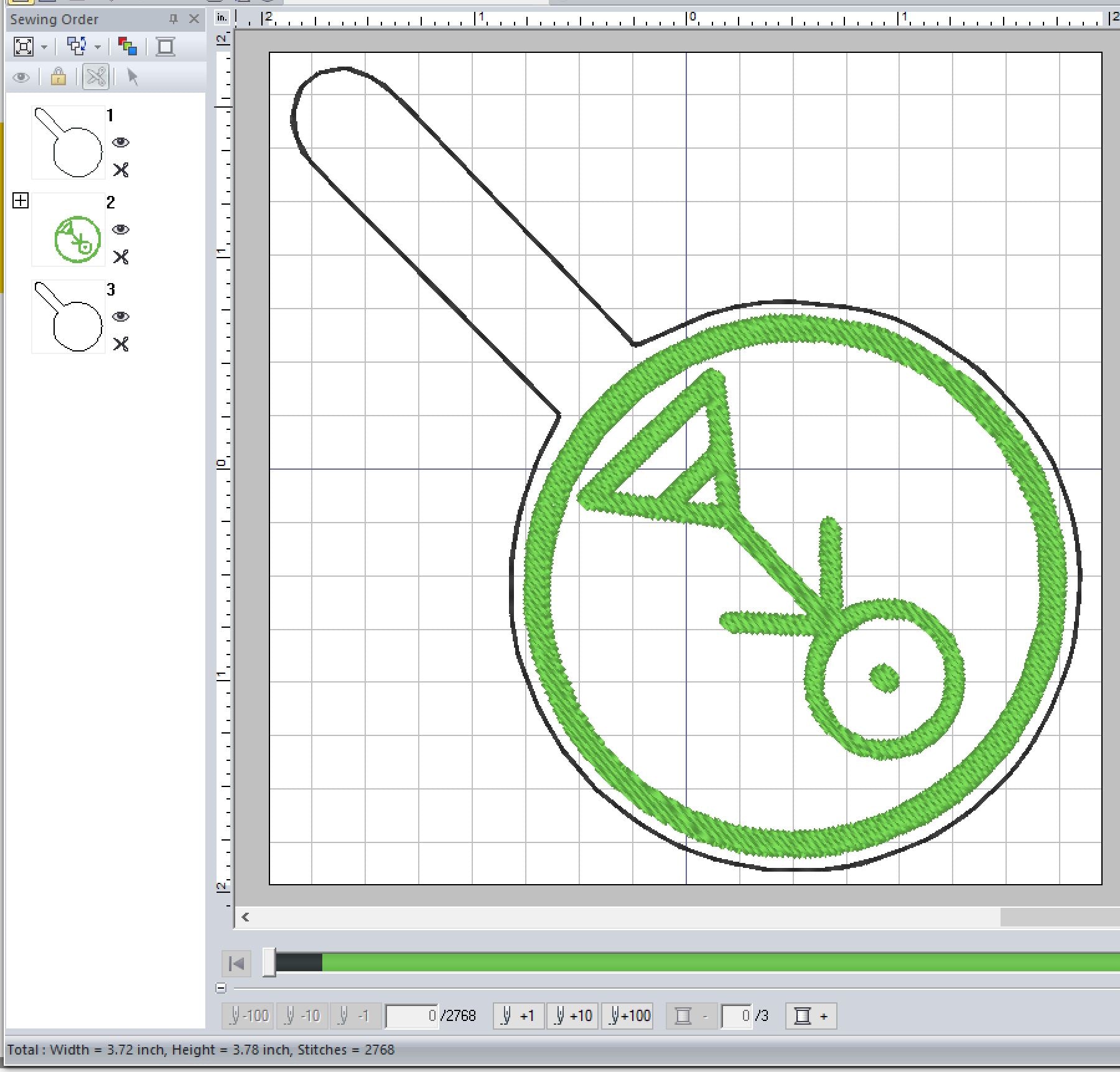Select green design thumbnail 2
1120x1072 pixels.
click(x=68, y=230)
